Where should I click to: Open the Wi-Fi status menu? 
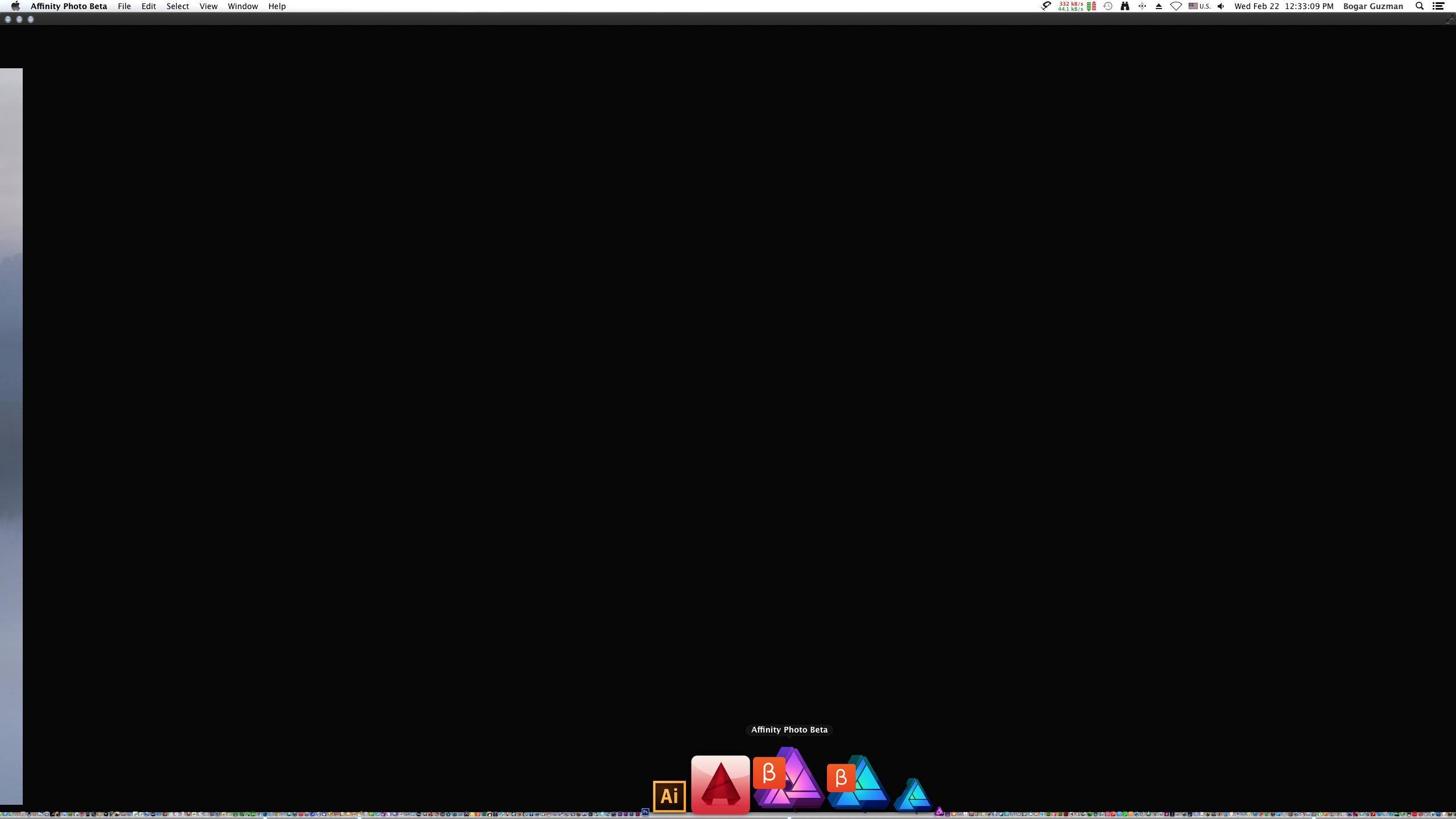[1176, 6]
